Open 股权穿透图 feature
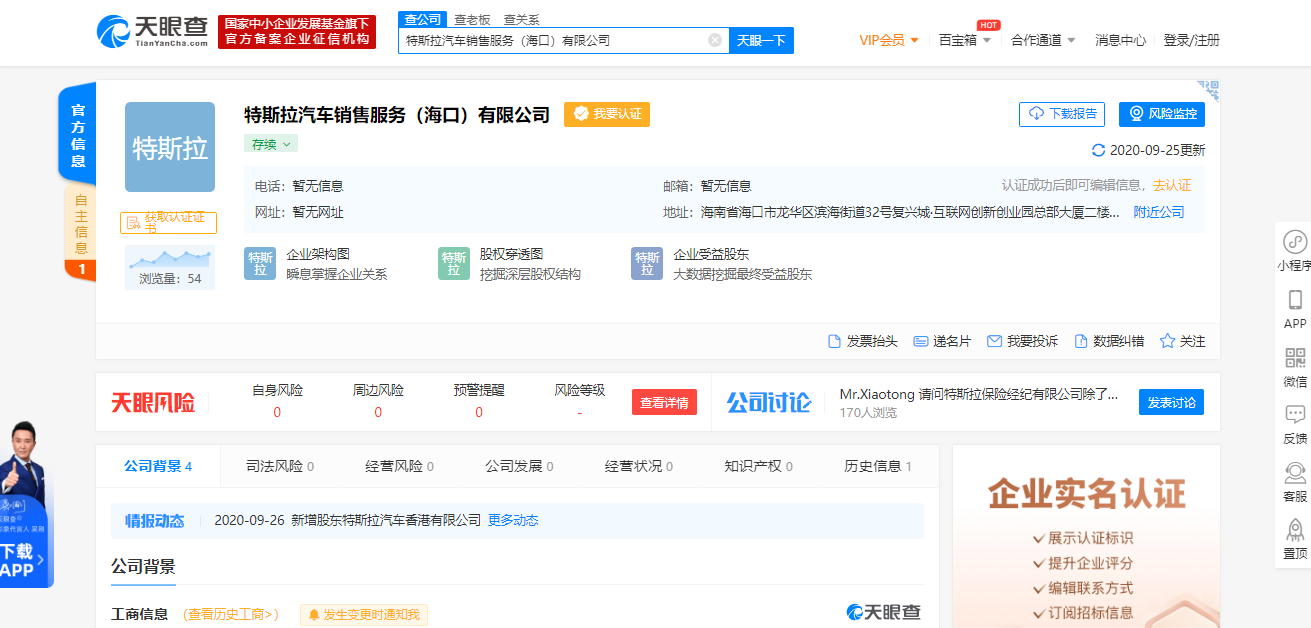The image size is (1311, 628). [510, 264]
